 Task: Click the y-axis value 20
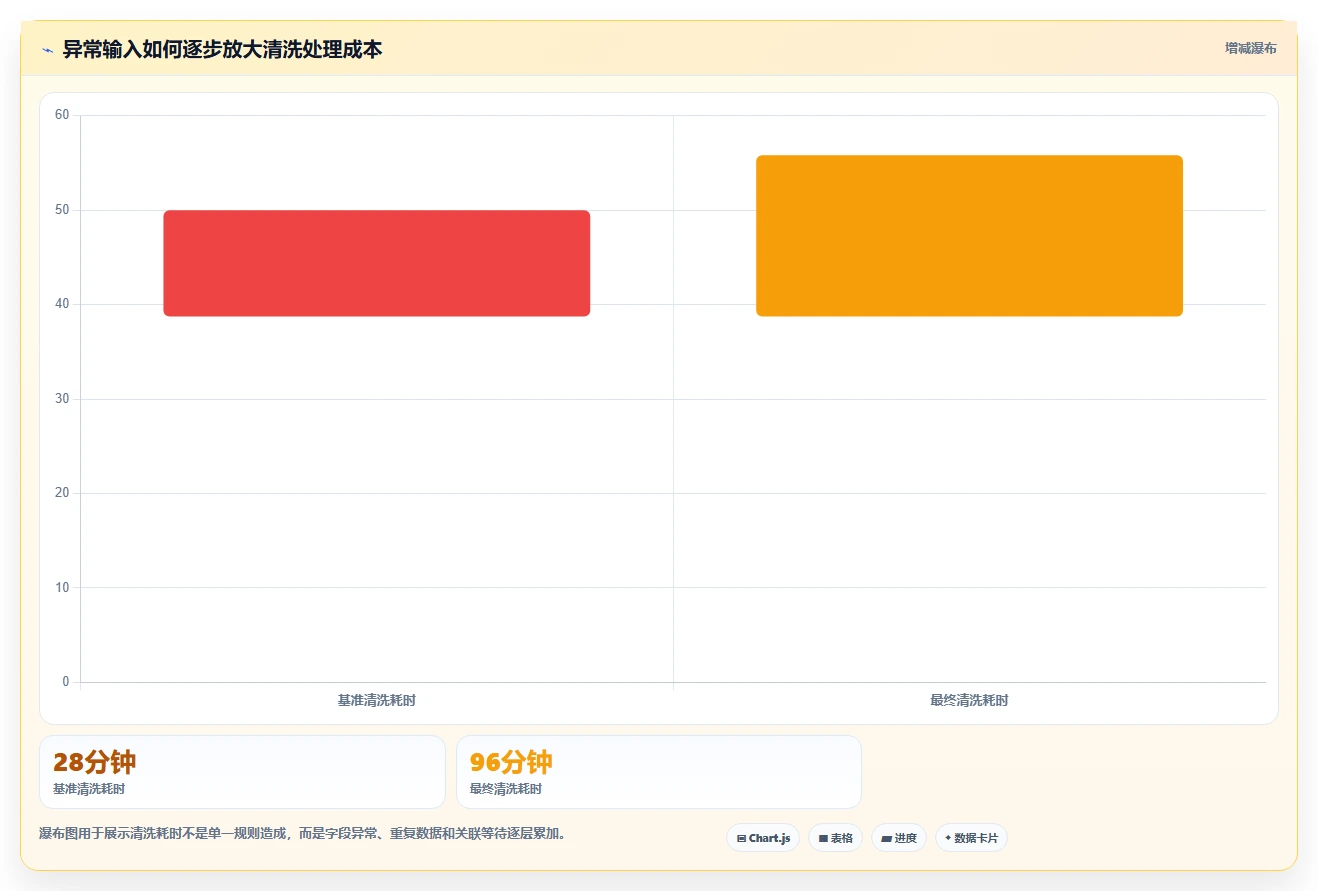(x=62, y=493)
